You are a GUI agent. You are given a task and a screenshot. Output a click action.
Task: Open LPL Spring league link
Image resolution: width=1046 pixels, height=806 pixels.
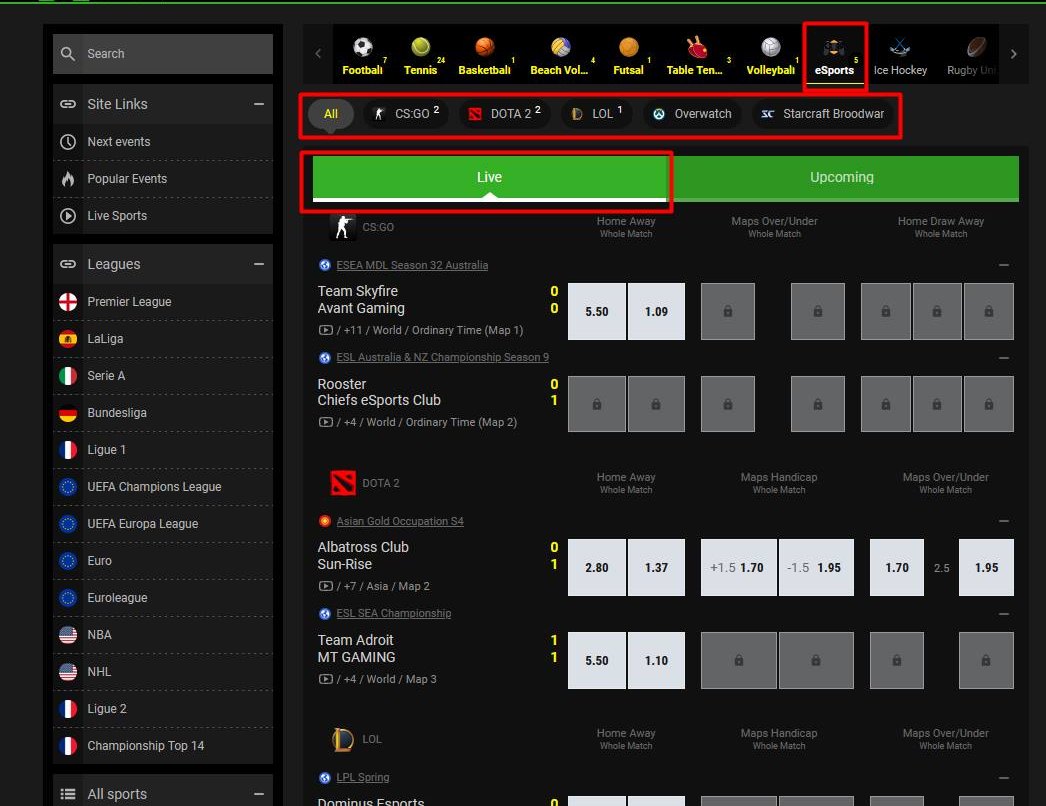363,777
